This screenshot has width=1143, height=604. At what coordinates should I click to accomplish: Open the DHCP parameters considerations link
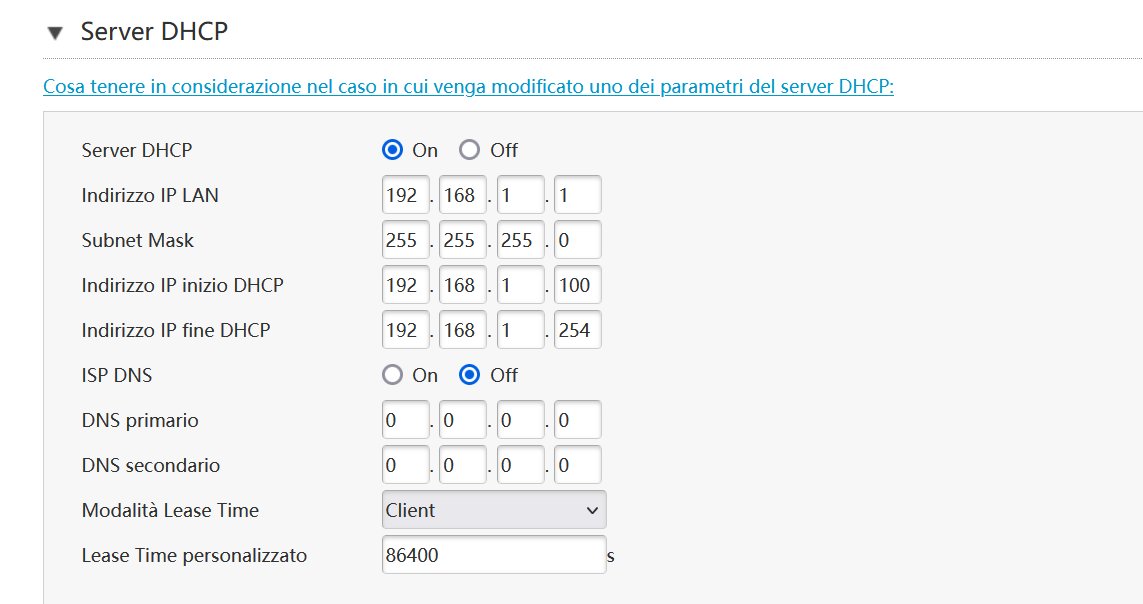(468, 86)
